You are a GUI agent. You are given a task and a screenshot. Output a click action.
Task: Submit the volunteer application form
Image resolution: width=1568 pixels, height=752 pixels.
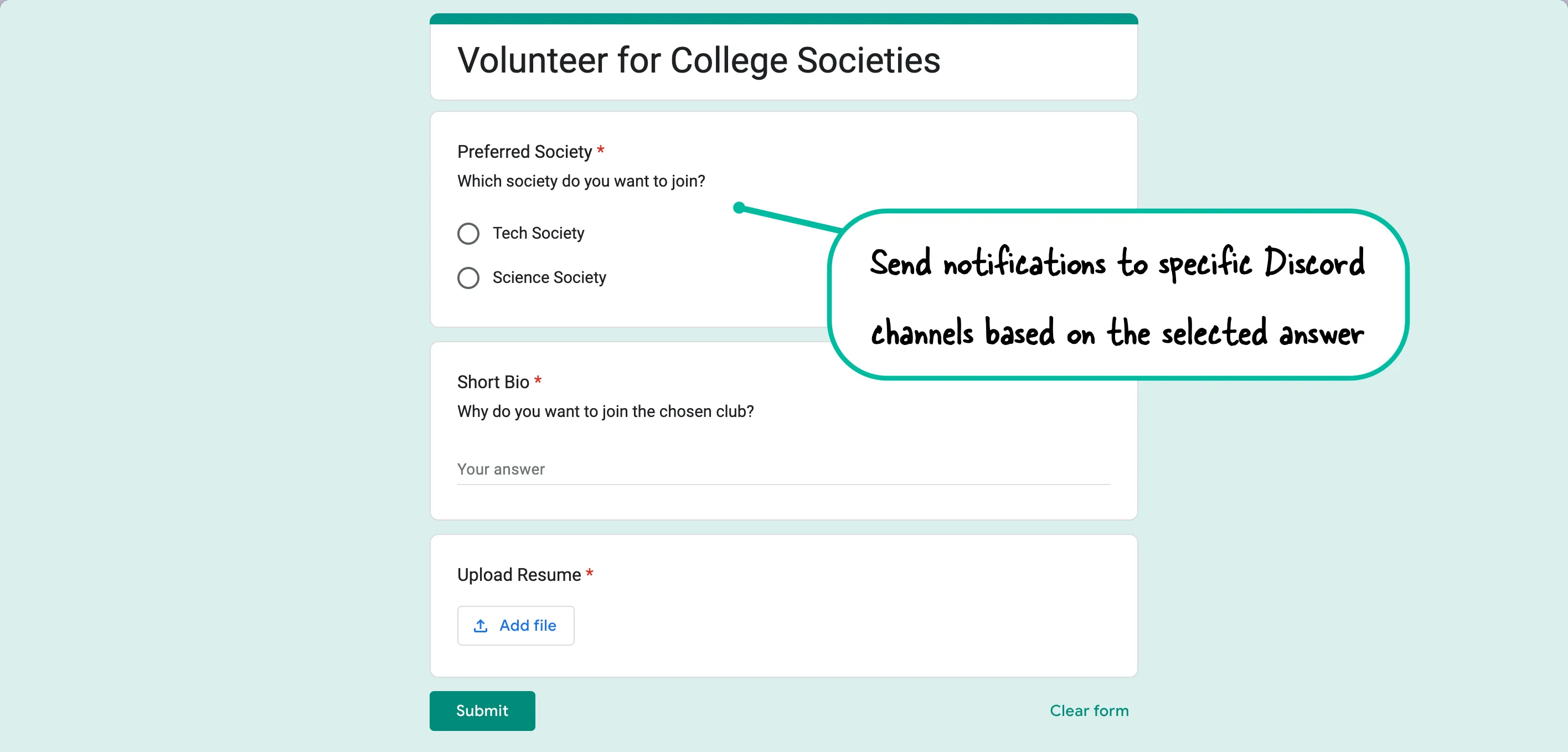(x=482, y=710)
